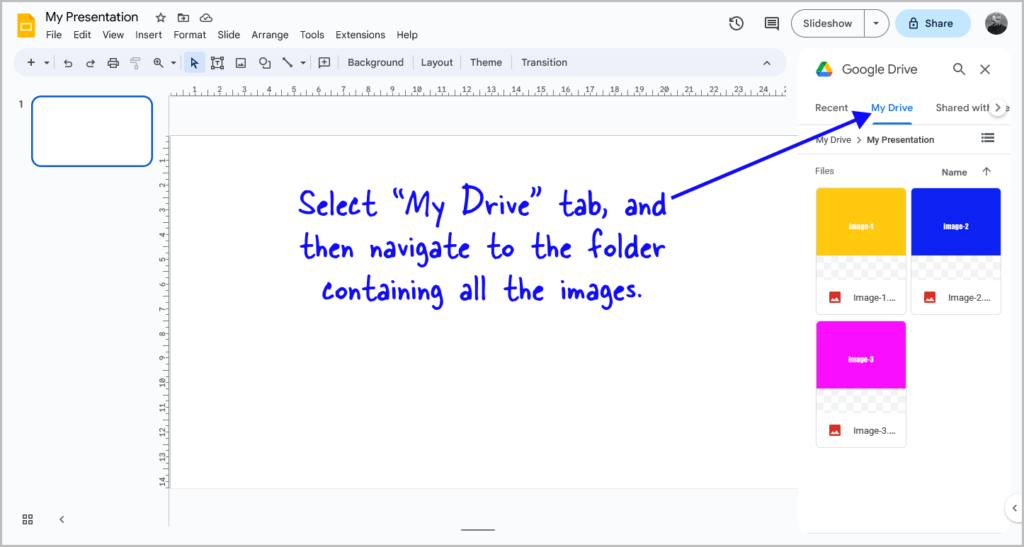This screenshot has height=547, width=1024.
Task: Open the Extensions menu
Action: pyautogui.click(x=360, y=35)
